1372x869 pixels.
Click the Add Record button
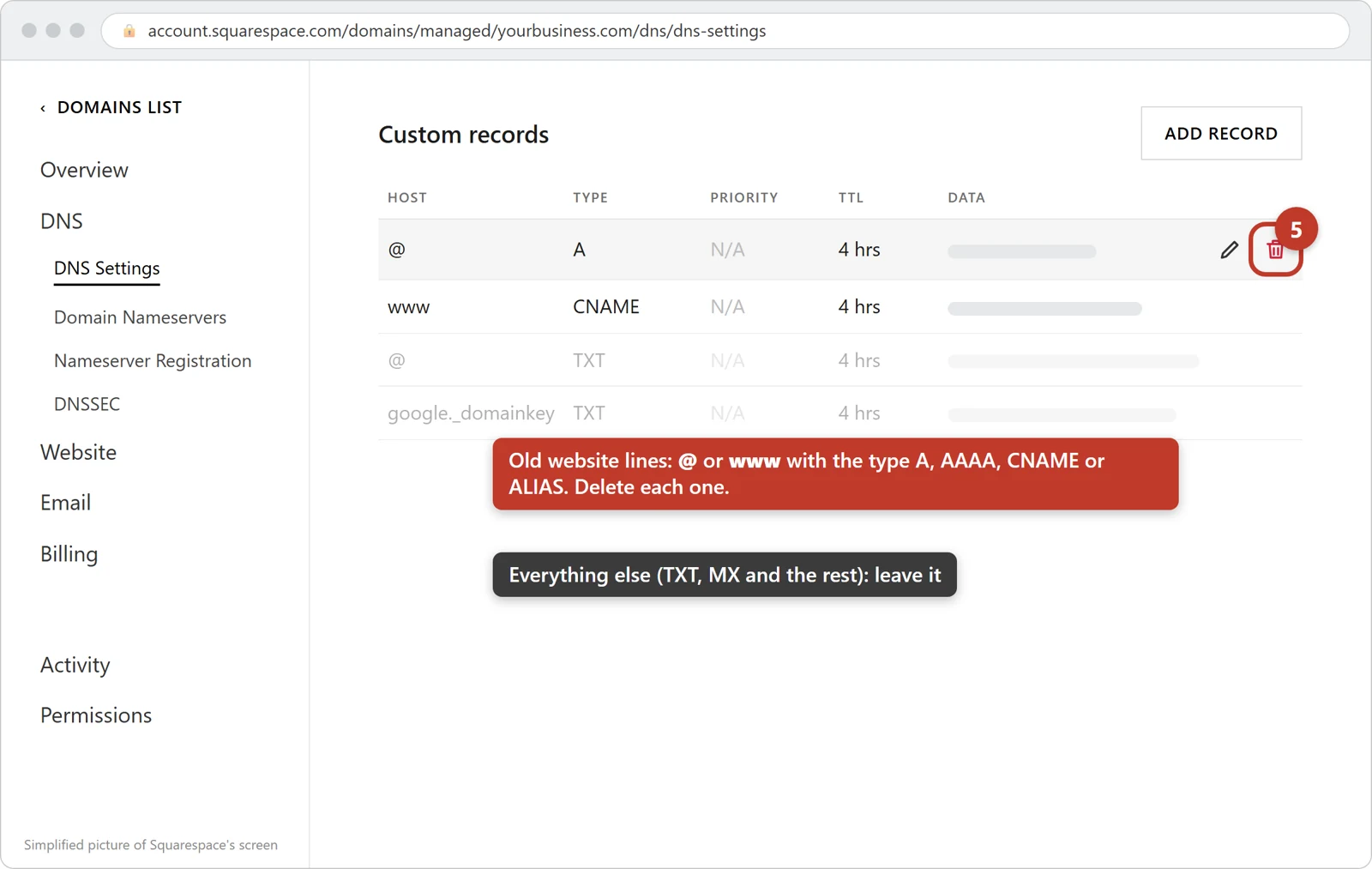[1221, 133]
